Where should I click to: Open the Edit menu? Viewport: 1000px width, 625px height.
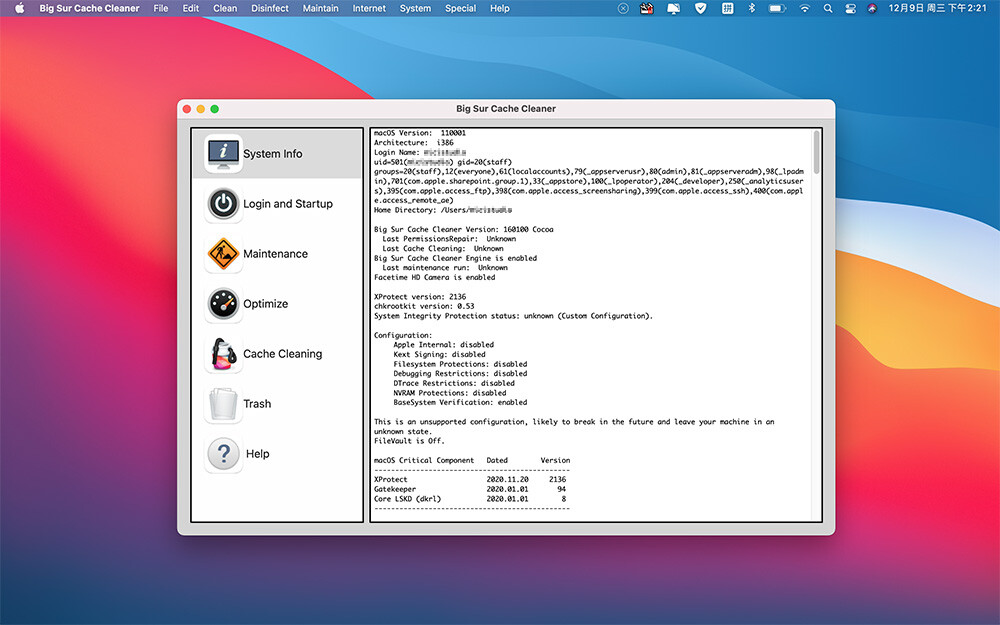191,8
